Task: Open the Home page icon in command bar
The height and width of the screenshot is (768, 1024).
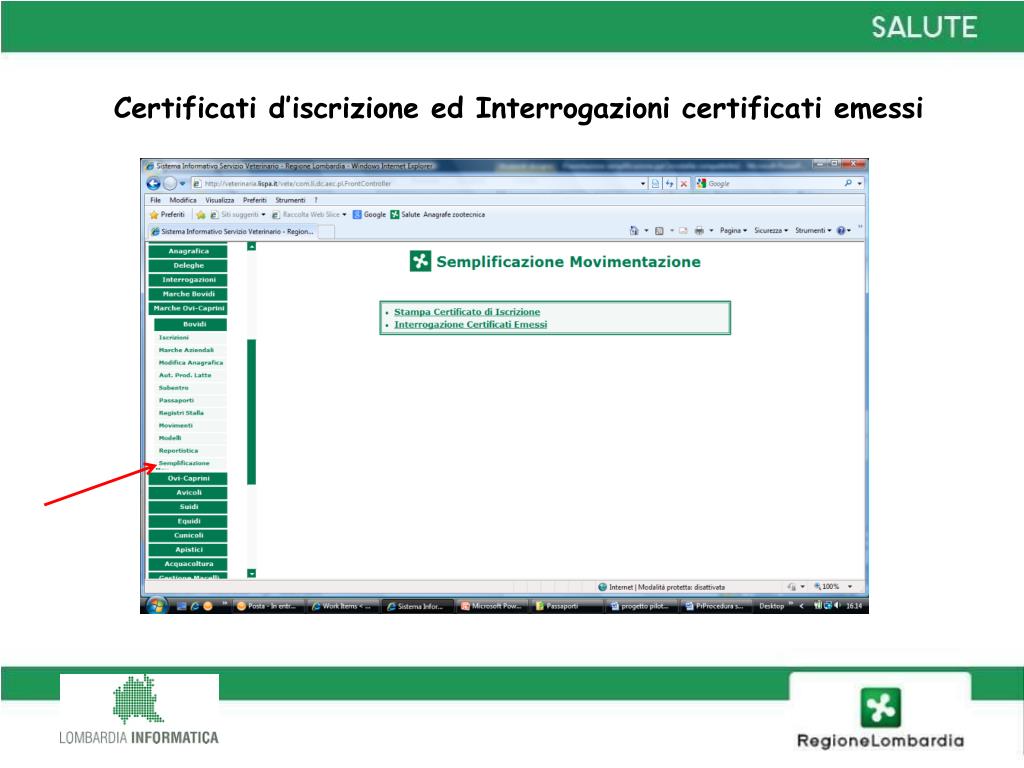Action: [635, 231]
